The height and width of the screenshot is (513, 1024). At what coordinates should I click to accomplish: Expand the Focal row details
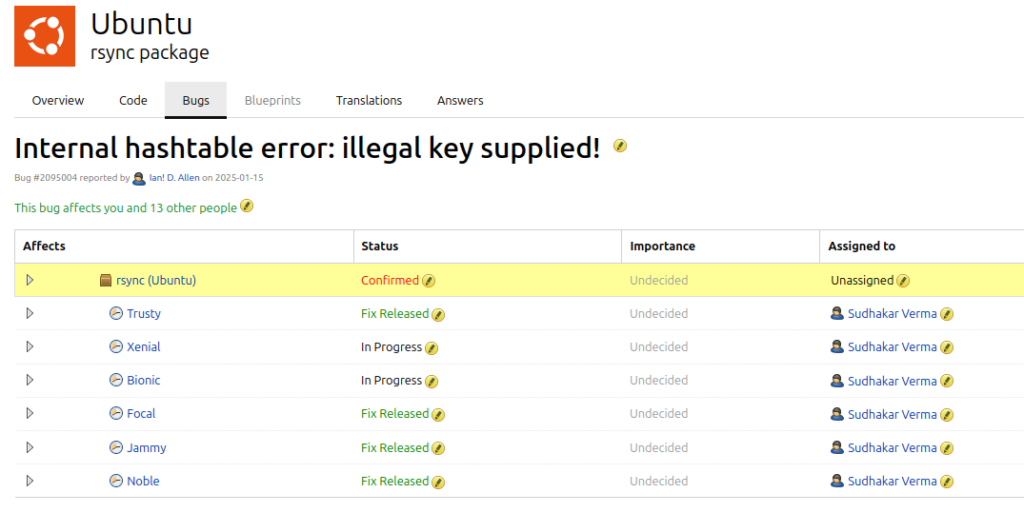pyautogui.click(x=30, y=413)
